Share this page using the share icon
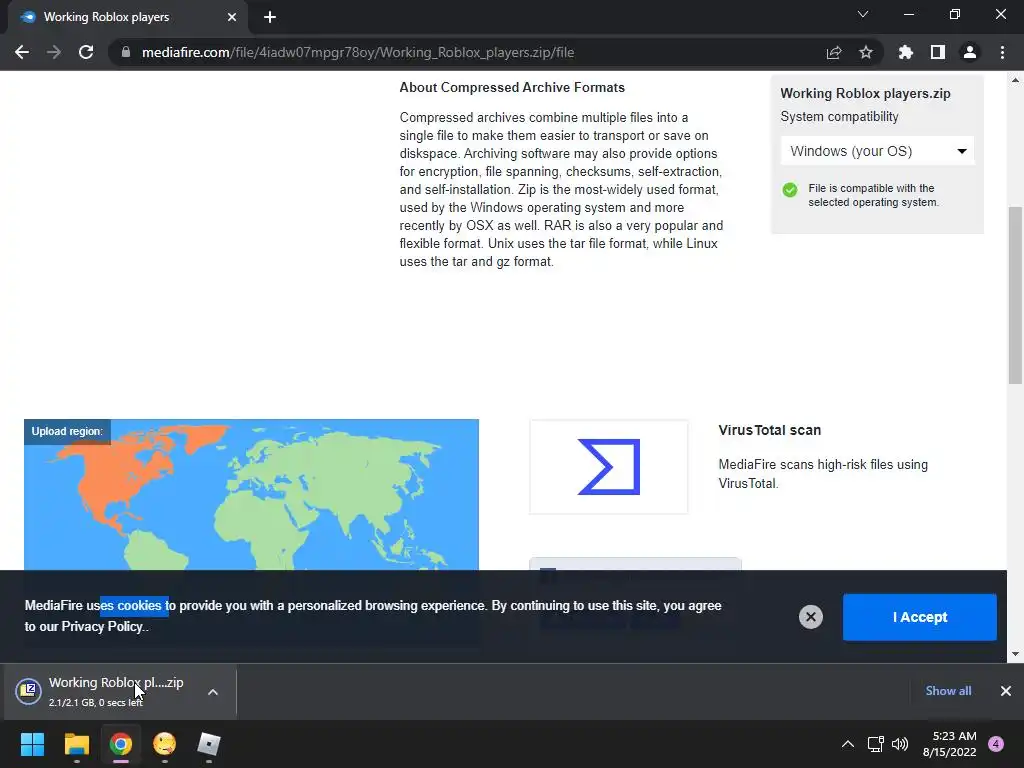The image size is (1024, 768). click(833, 52)
